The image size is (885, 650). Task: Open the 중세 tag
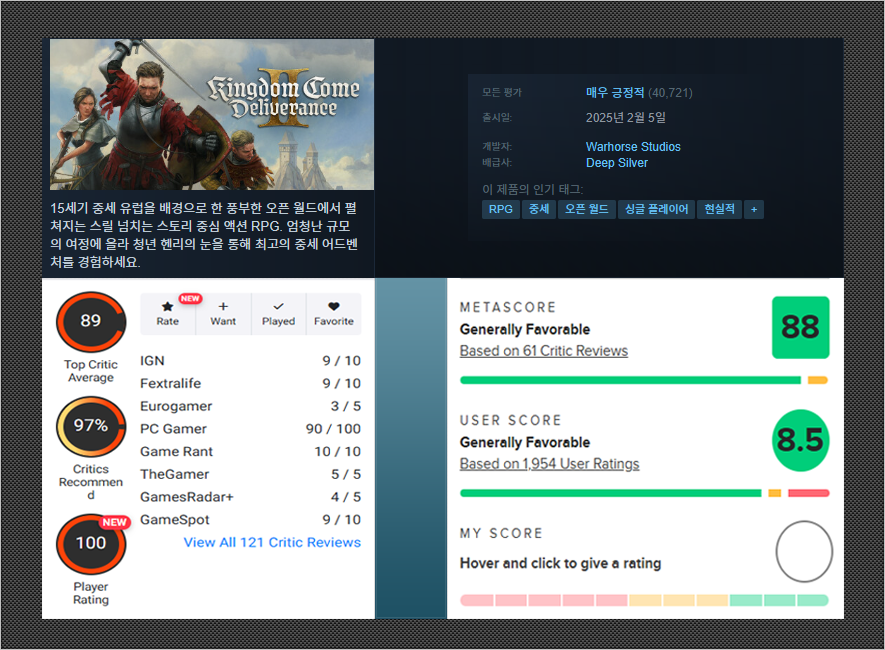539,209
